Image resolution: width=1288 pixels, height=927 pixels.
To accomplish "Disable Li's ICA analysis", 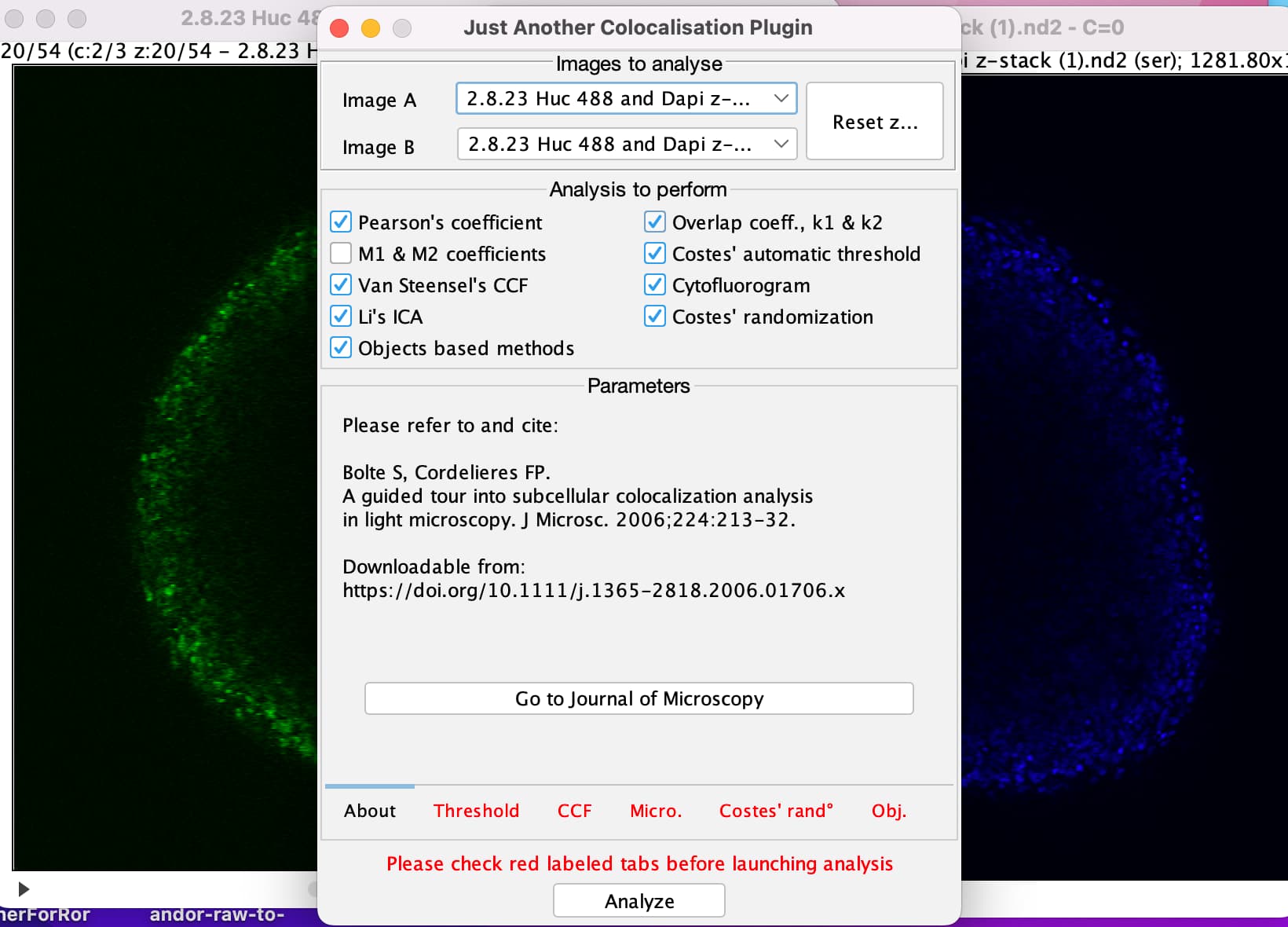I will (341, 316).
